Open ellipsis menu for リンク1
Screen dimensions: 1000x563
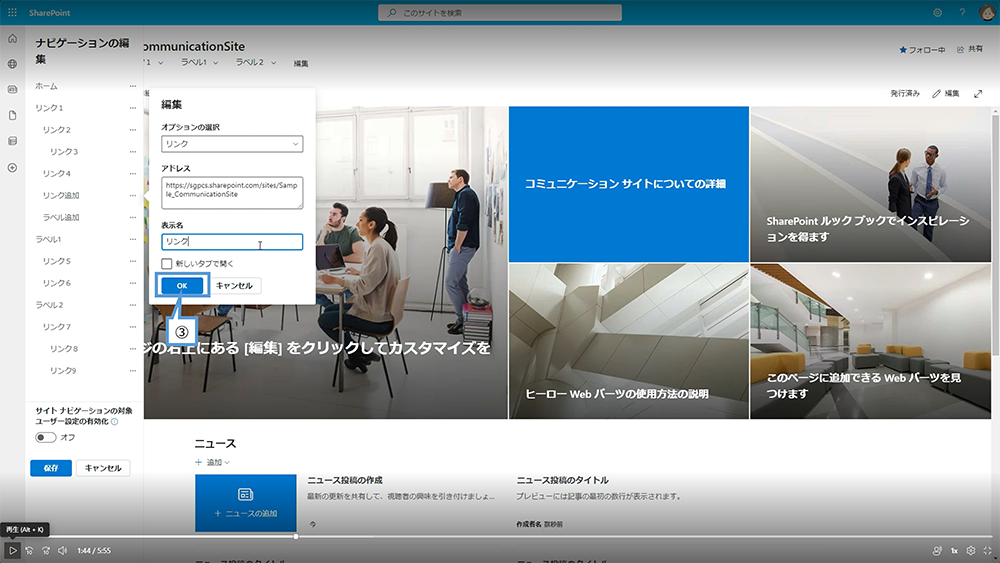pos(133,108)
